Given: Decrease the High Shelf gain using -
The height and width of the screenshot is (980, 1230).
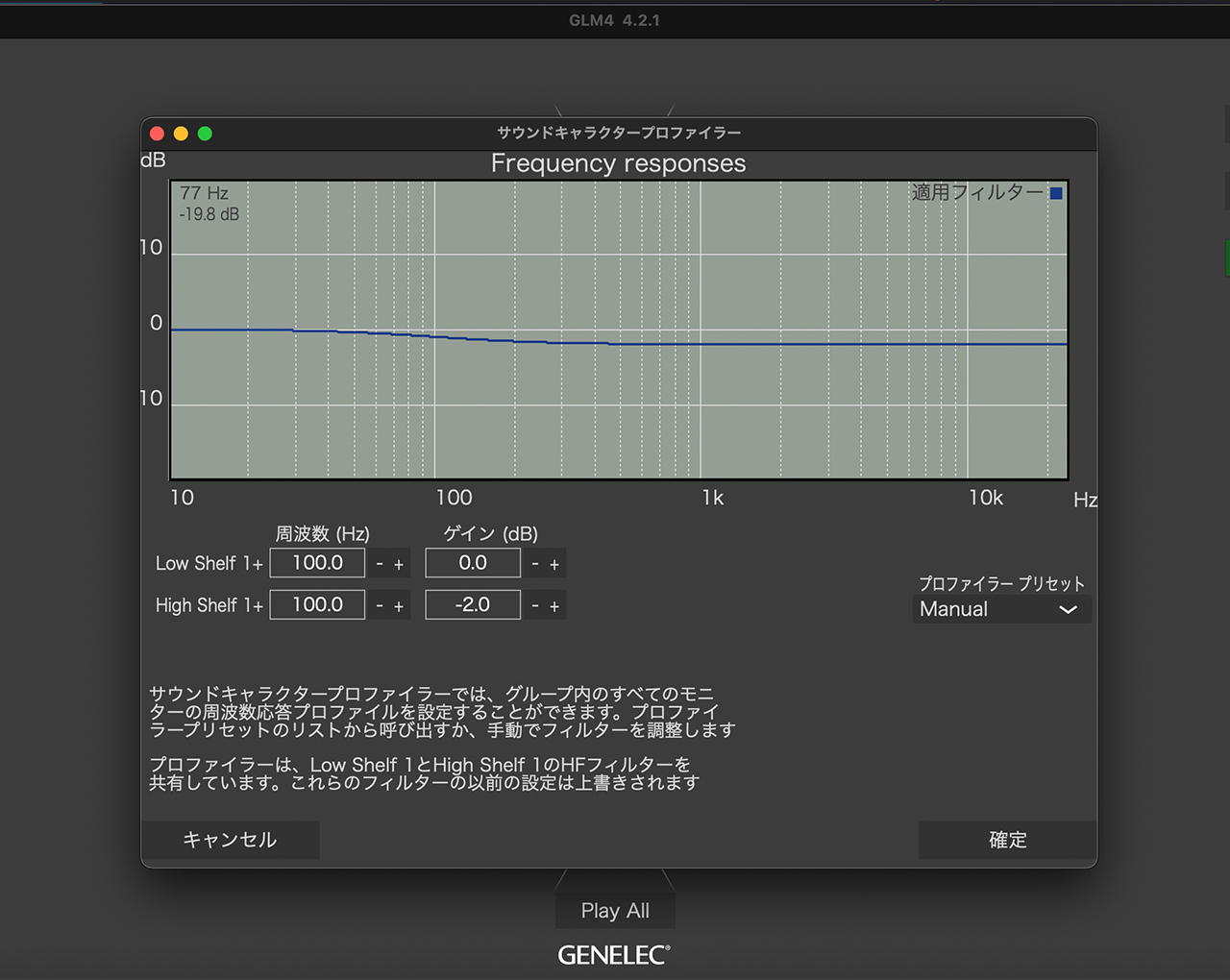Looking at the screenshot, I should click(535, 604).
